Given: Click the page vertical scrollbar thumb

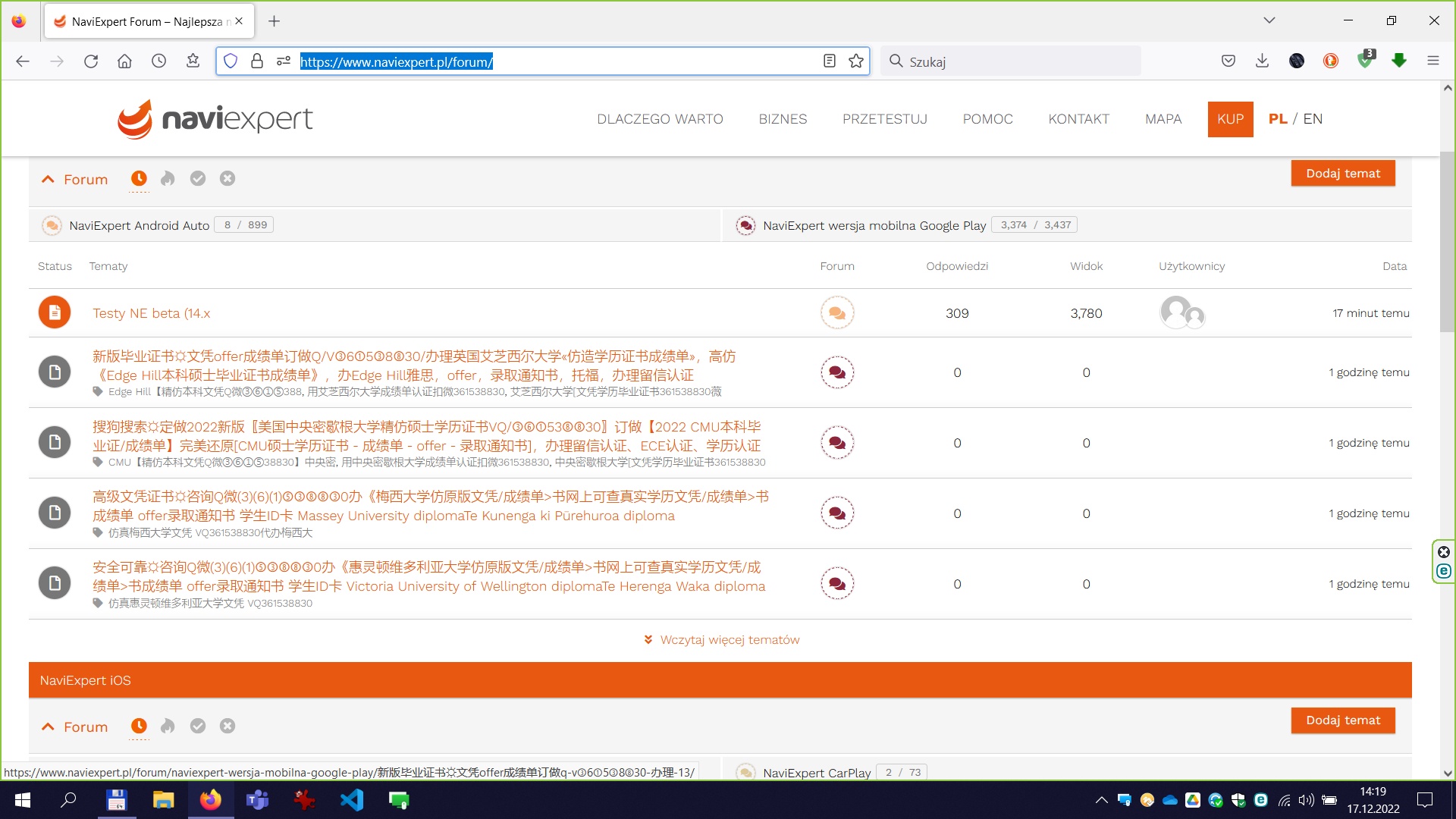Looking at the screenshot, I should tap(1447, 243).
